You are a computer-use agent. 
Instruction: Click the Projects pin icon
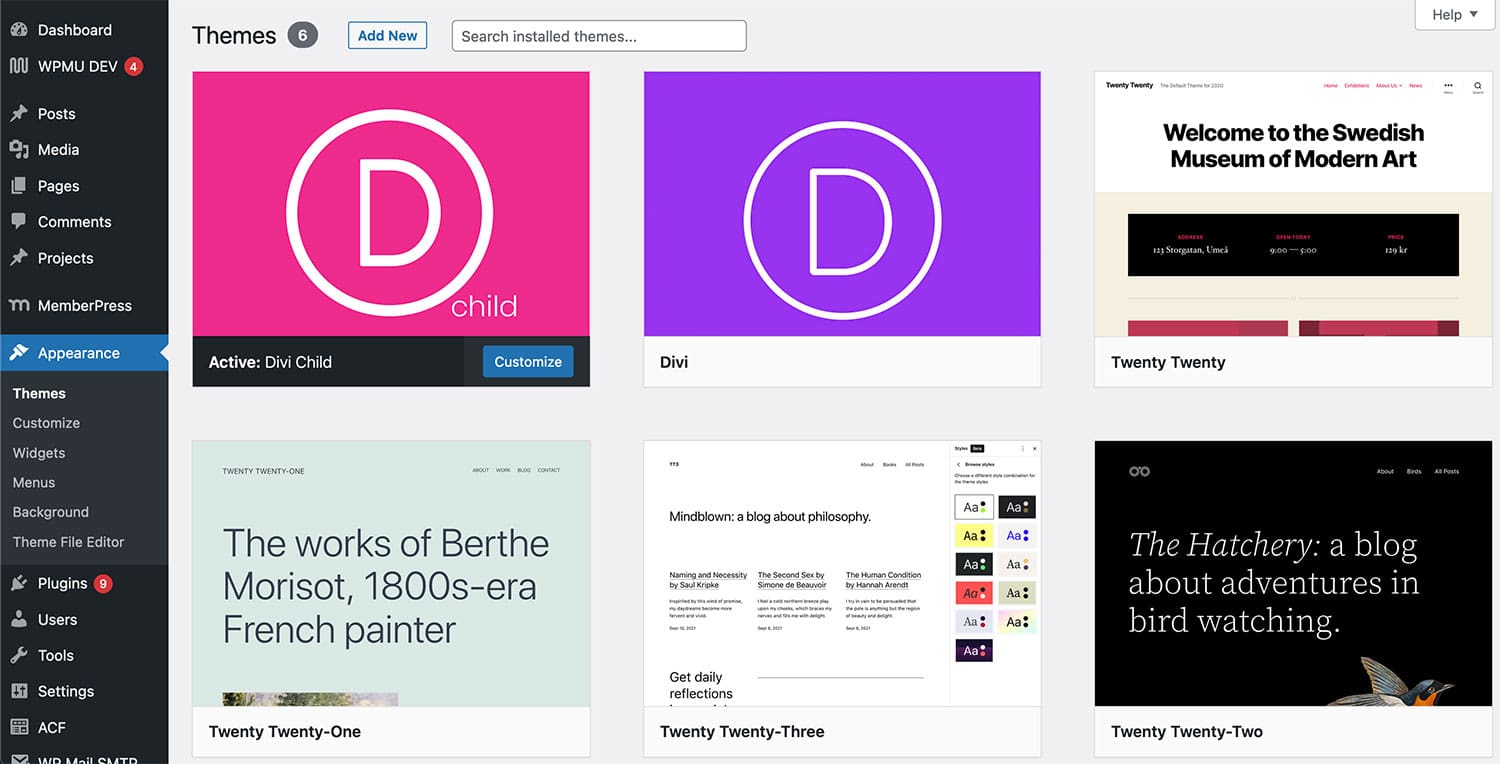coord(19,258)
